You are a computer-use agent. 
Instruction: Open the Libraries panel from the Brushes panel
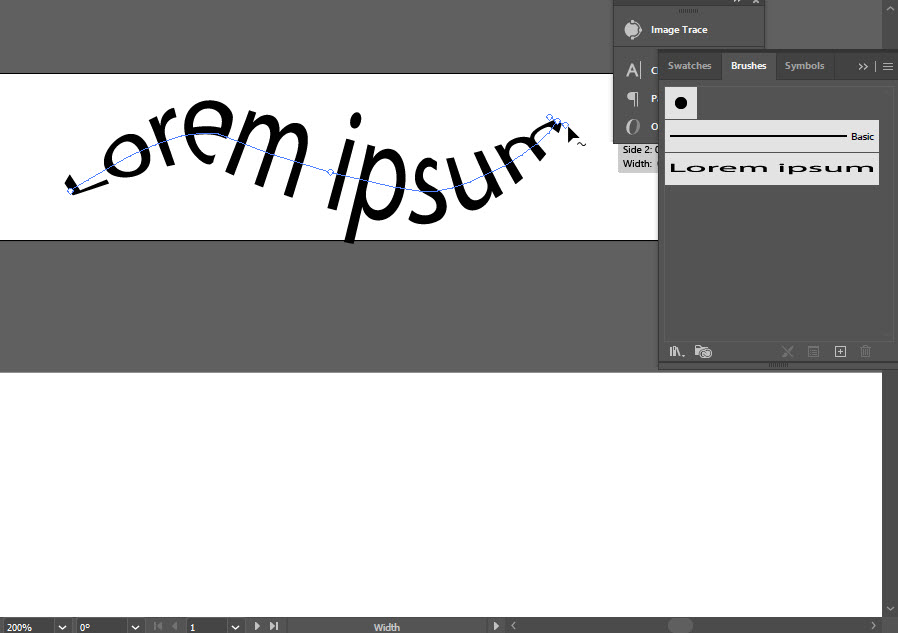coord(703,351)
